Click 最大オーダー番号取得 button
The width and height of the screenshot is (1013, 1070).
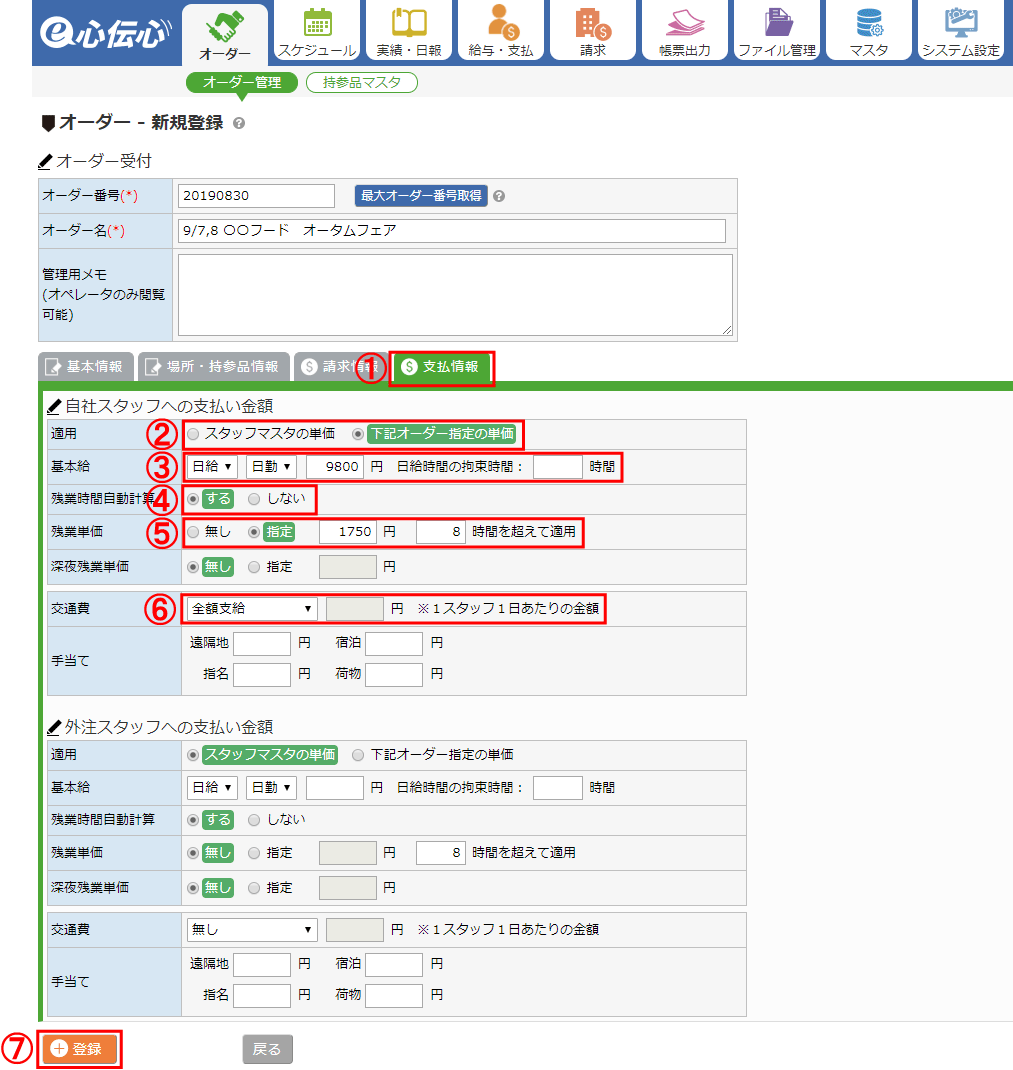pos(421,196)
